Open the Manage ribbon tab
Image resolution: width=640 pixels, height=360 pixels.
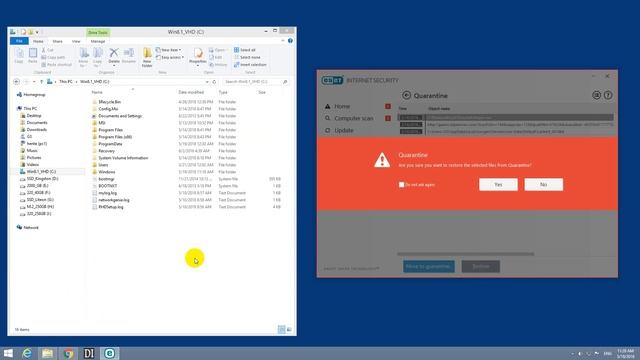coord(98,41)
